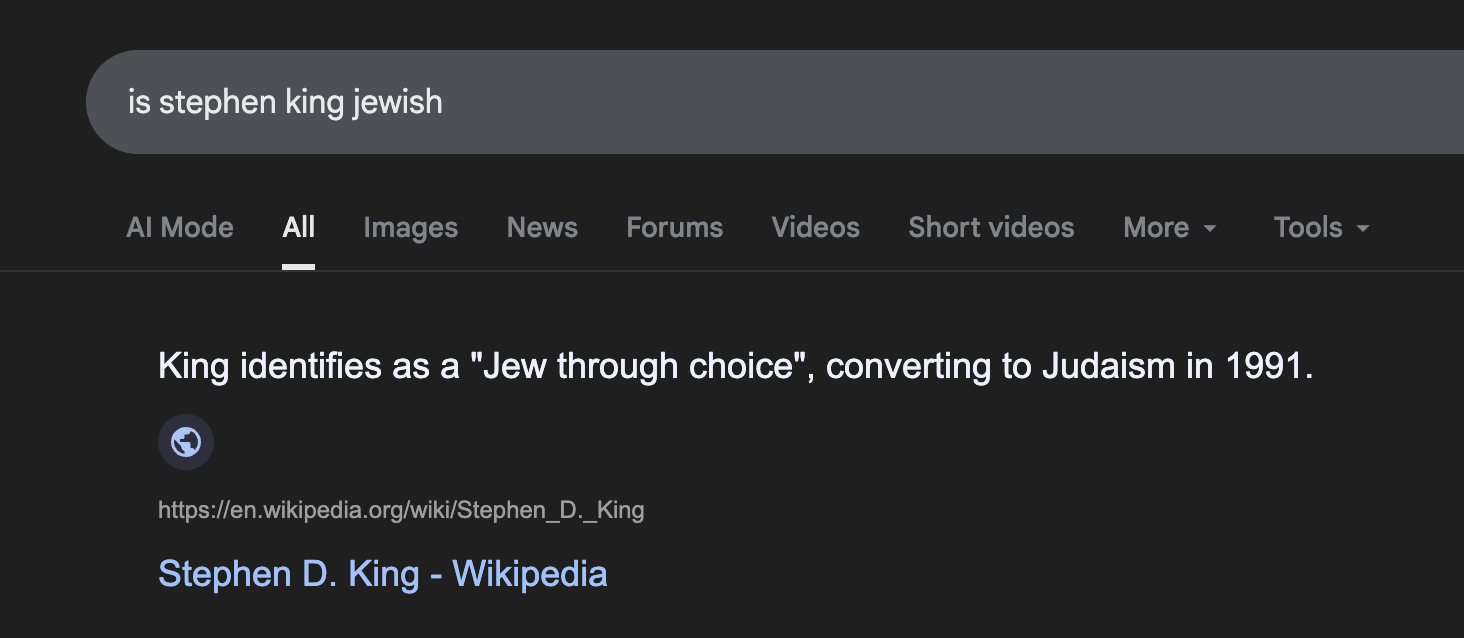Click "Wikipedia" in the result title
Viewport: 1464px width, 638px height.
(x=529, y=574)
